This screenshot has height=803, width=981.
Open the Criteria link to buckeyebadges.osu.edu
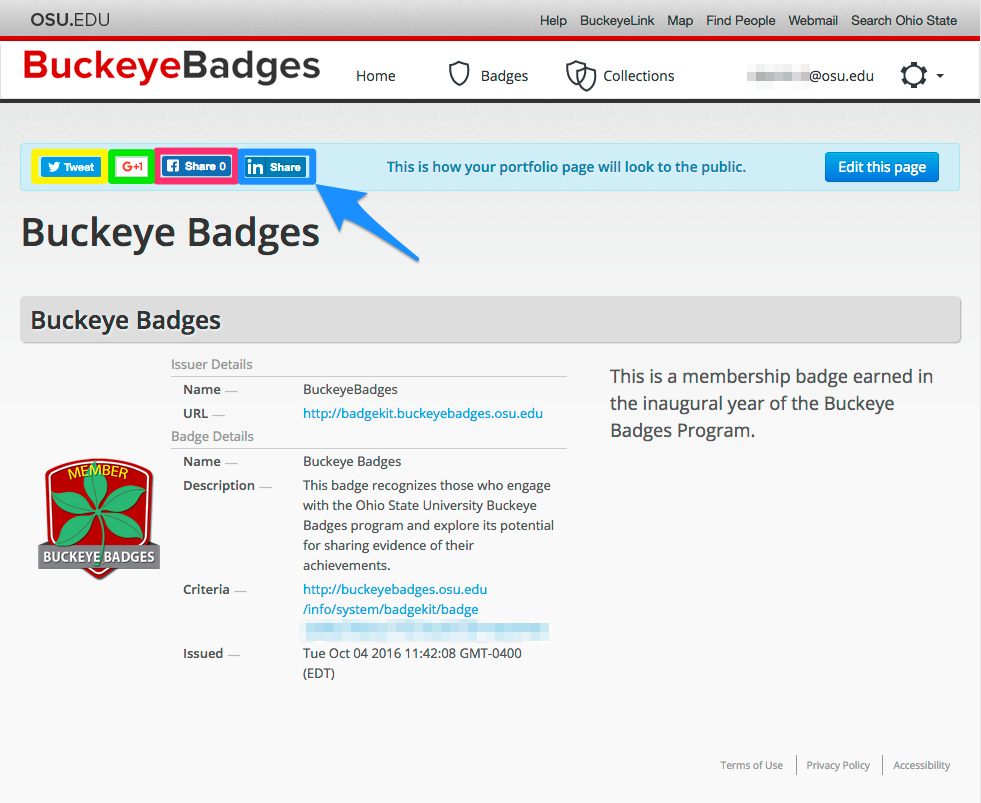(x=394, y=599)
